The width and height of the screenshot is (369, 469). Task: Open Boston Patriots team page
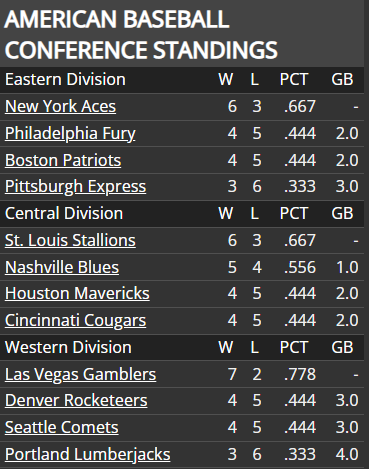63,160
